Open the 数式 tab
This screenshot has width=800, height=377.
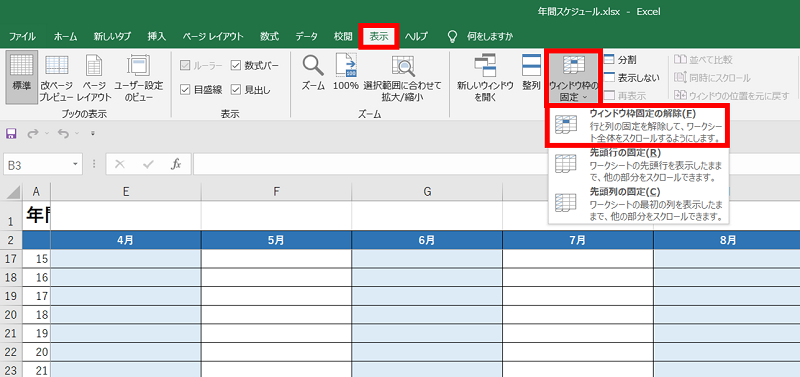(x=269, y=36)
